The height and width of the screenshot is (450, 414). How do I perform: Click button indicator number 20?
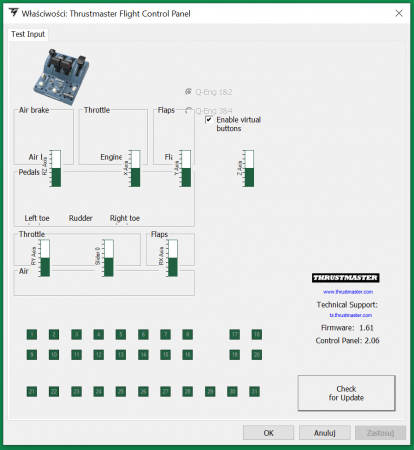coord(257,355)
